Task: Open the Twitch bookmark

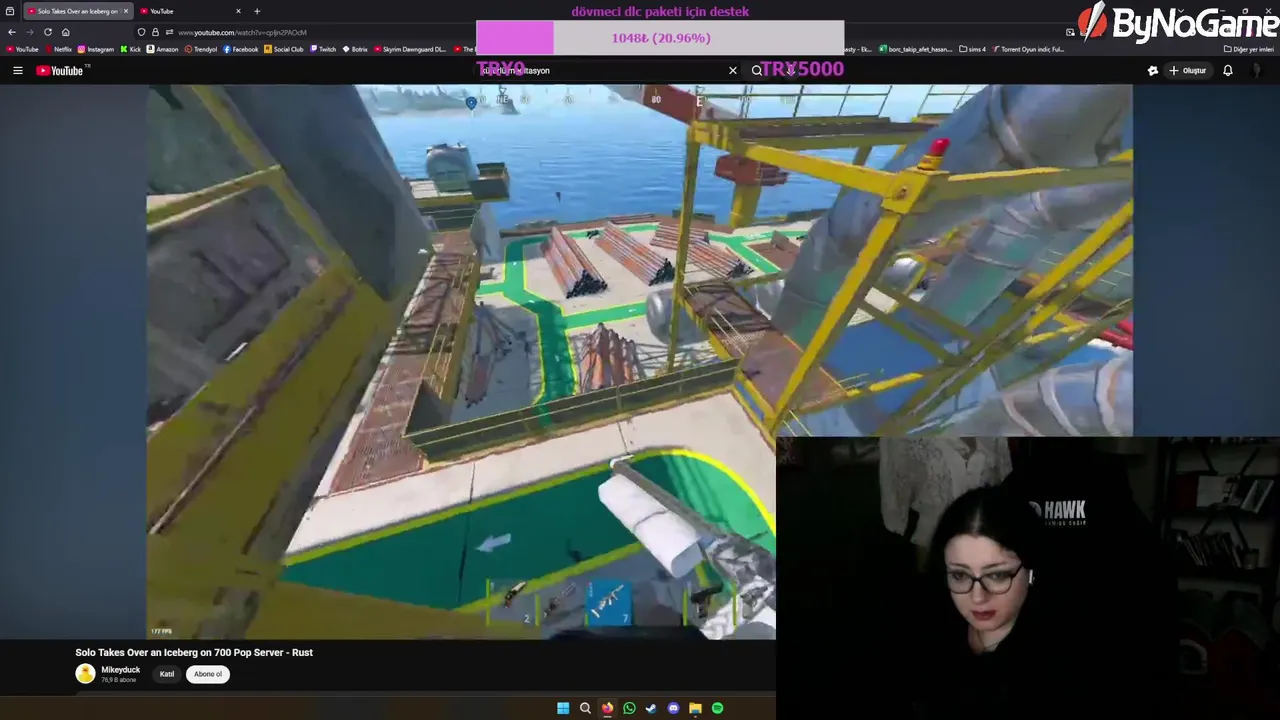Action: point(323,49)
